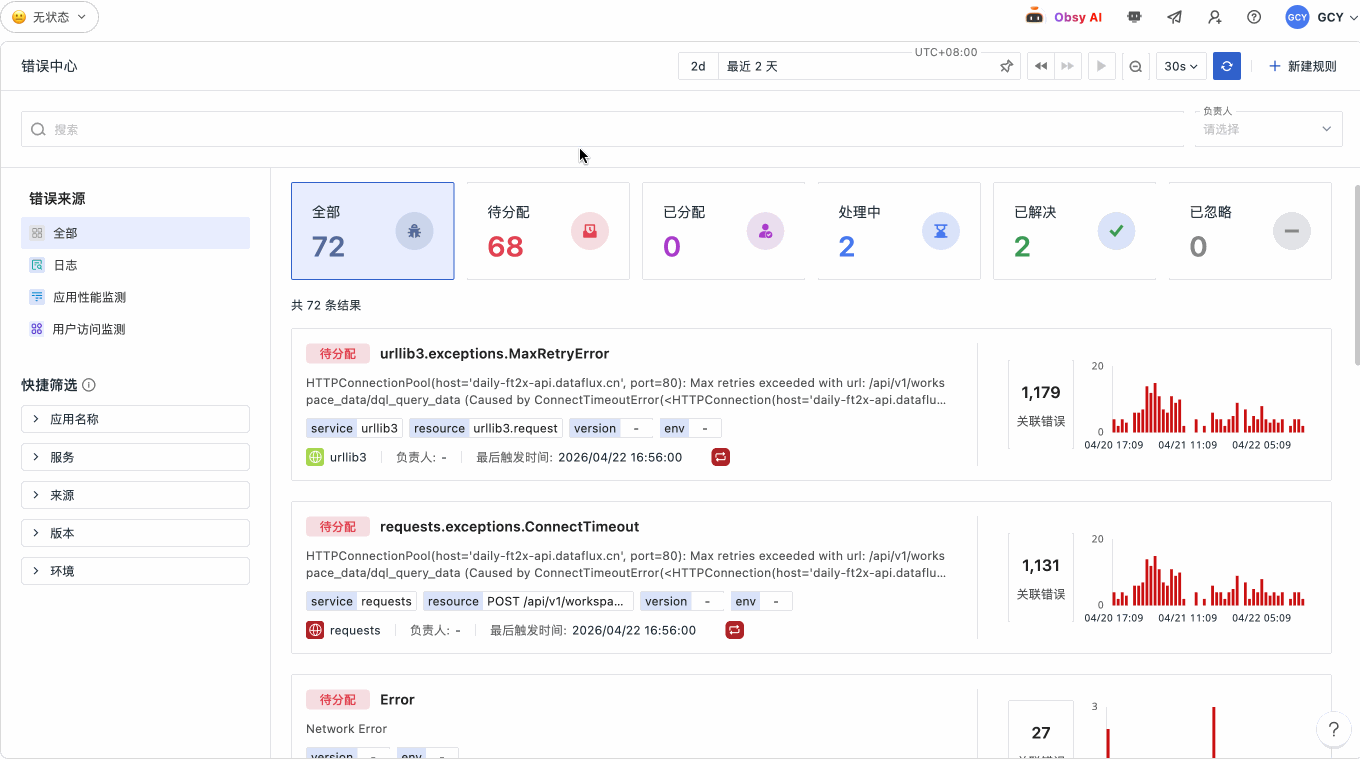Open the floating help question mark button
This screenshot has width=1360, height=760.
(x=1333, y=729)
